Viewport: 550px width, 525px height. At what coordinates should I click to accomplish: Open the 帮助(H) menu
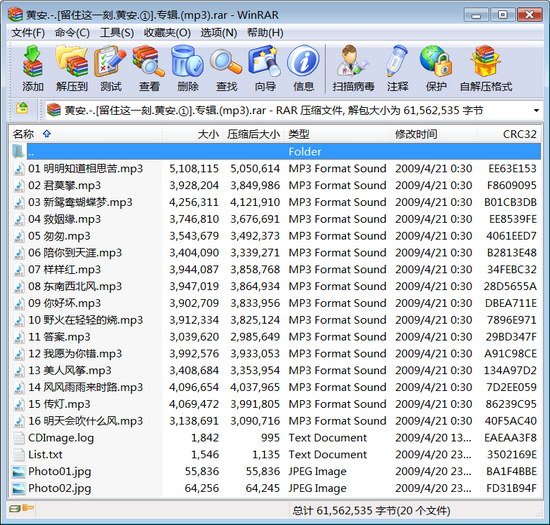click(x=265, y=33)
